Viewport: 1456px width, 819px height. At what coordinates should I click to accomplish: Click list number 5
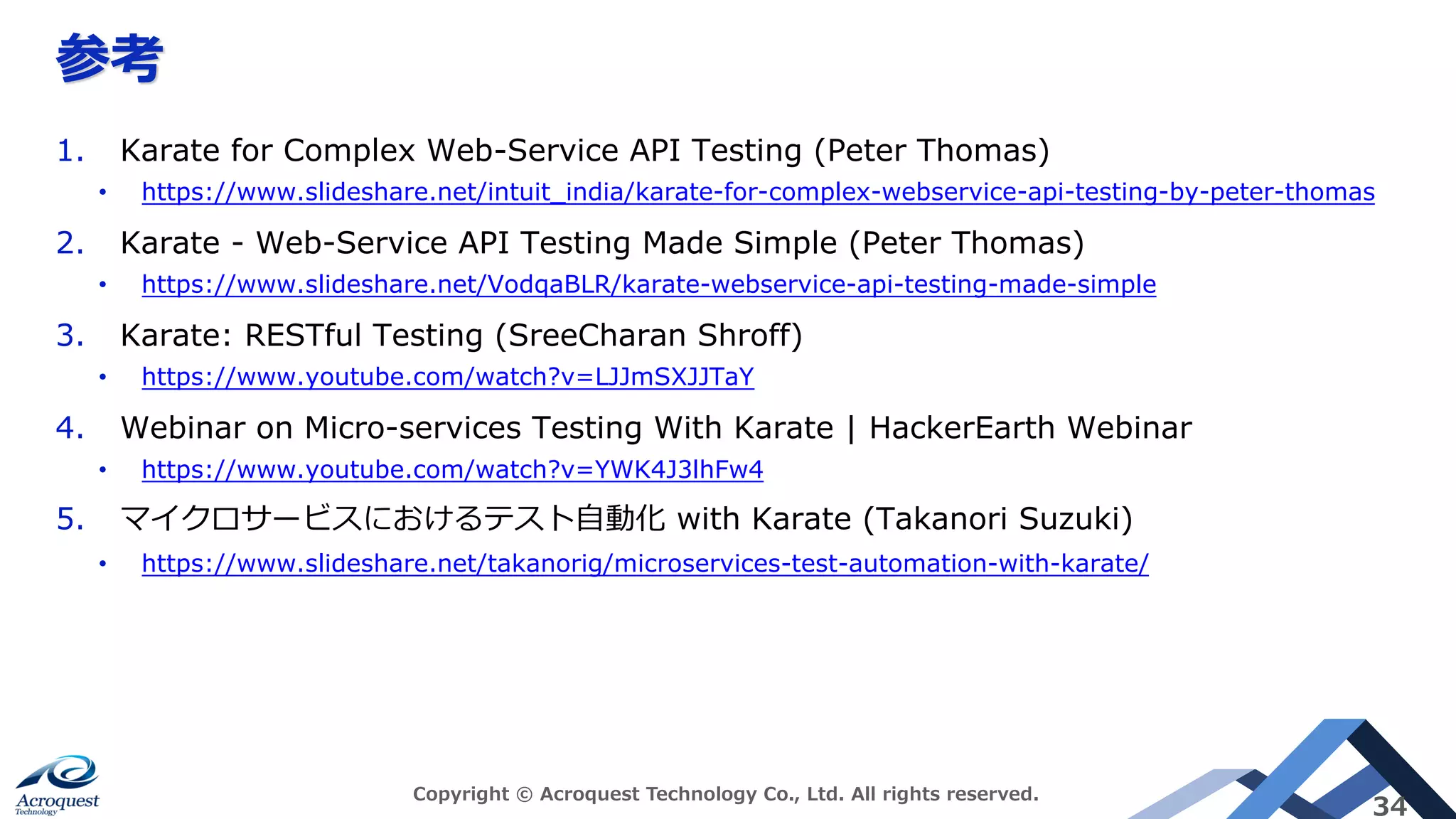pos(70,519)
